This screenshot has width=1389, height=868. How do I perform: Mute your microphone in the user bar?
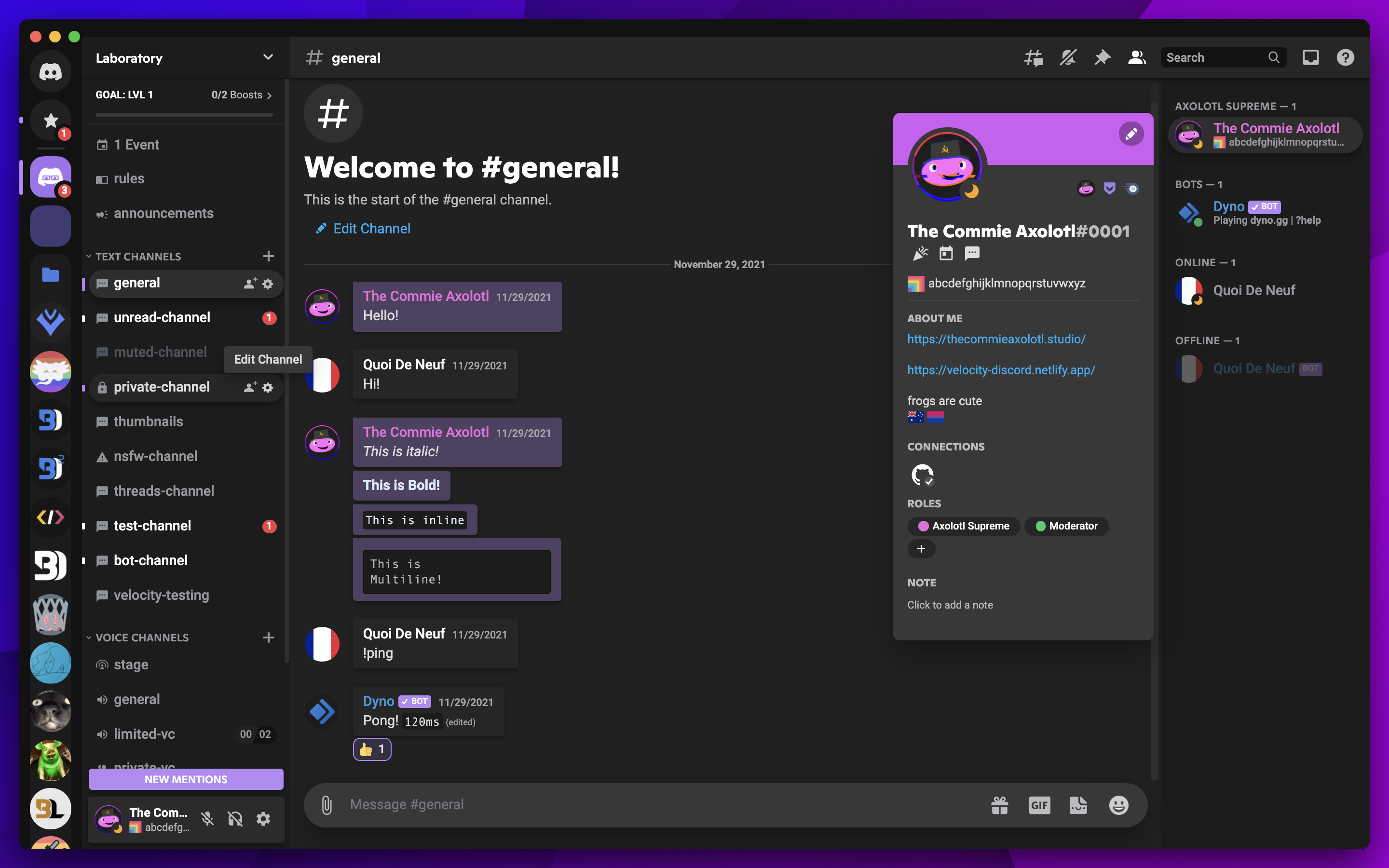(207, 819)
